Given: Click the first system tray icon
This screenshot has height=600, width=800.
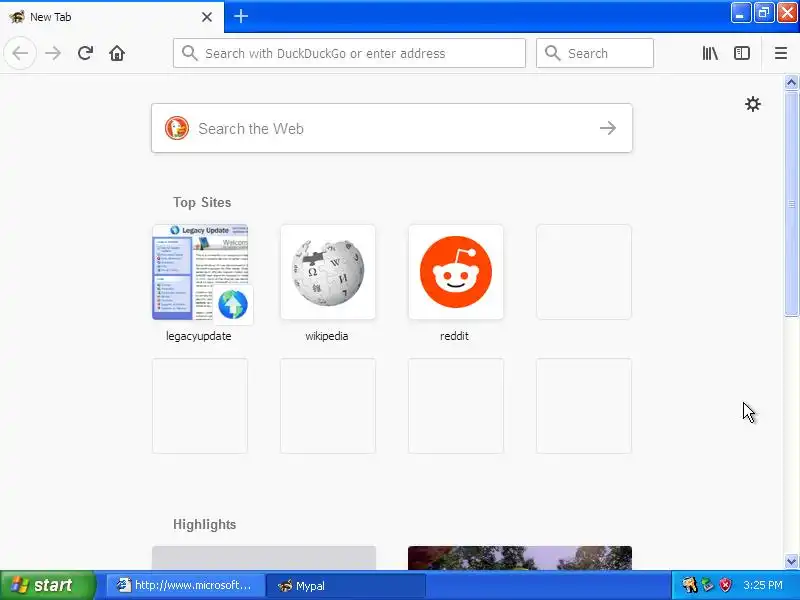Looking at the screenshot, I should pyautogui.click(x=689, y=585).
